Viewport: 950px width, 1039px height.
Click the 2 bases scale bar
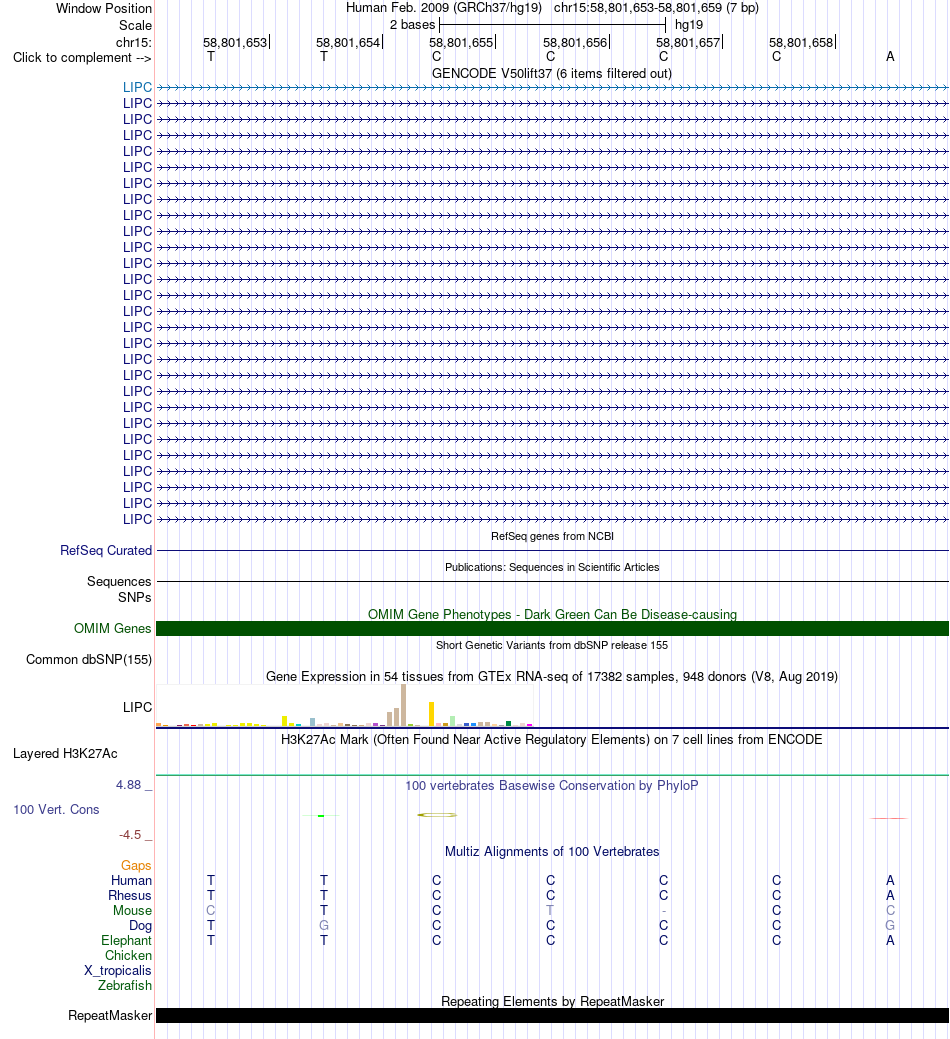552,25
